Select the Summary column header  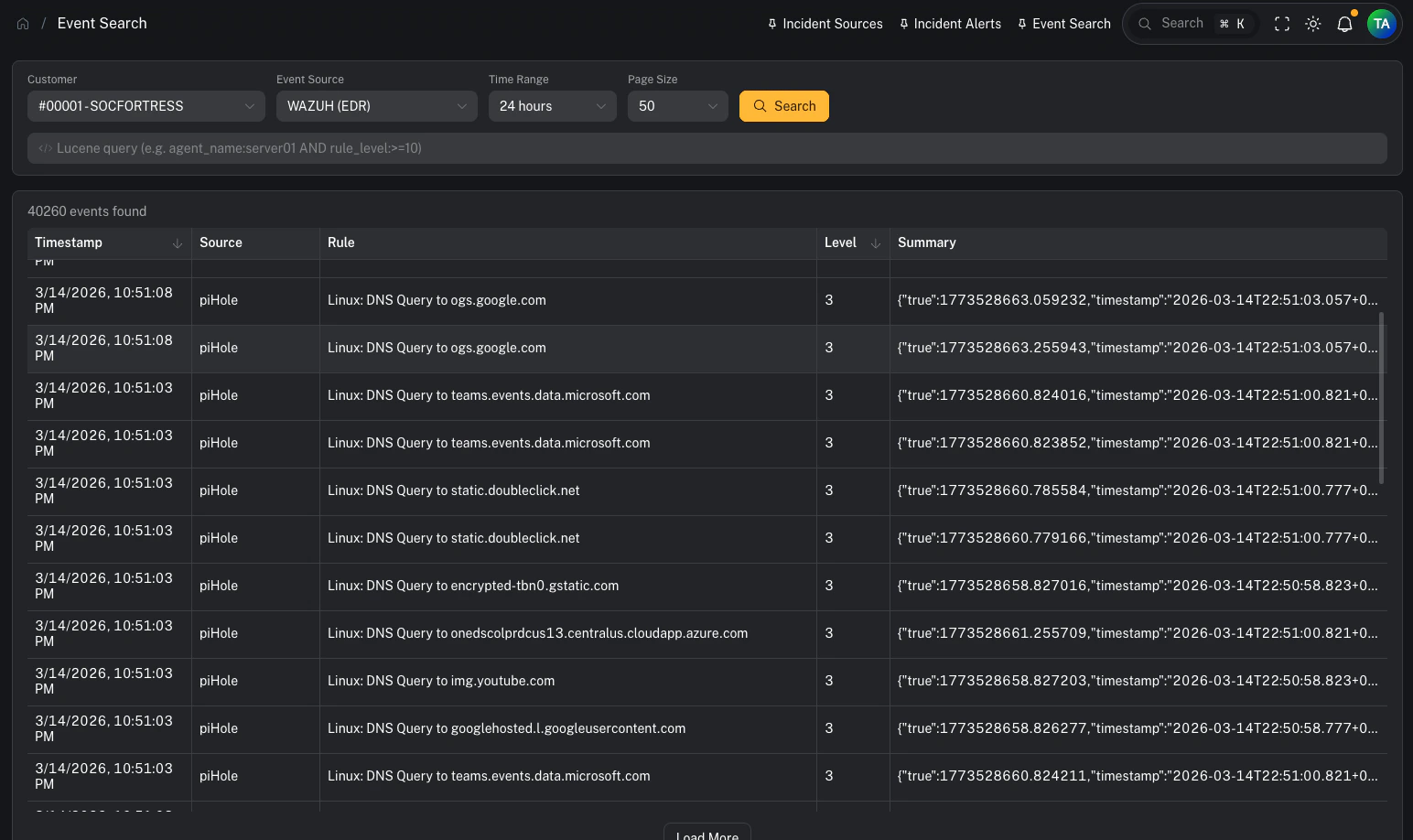point(926,242)
